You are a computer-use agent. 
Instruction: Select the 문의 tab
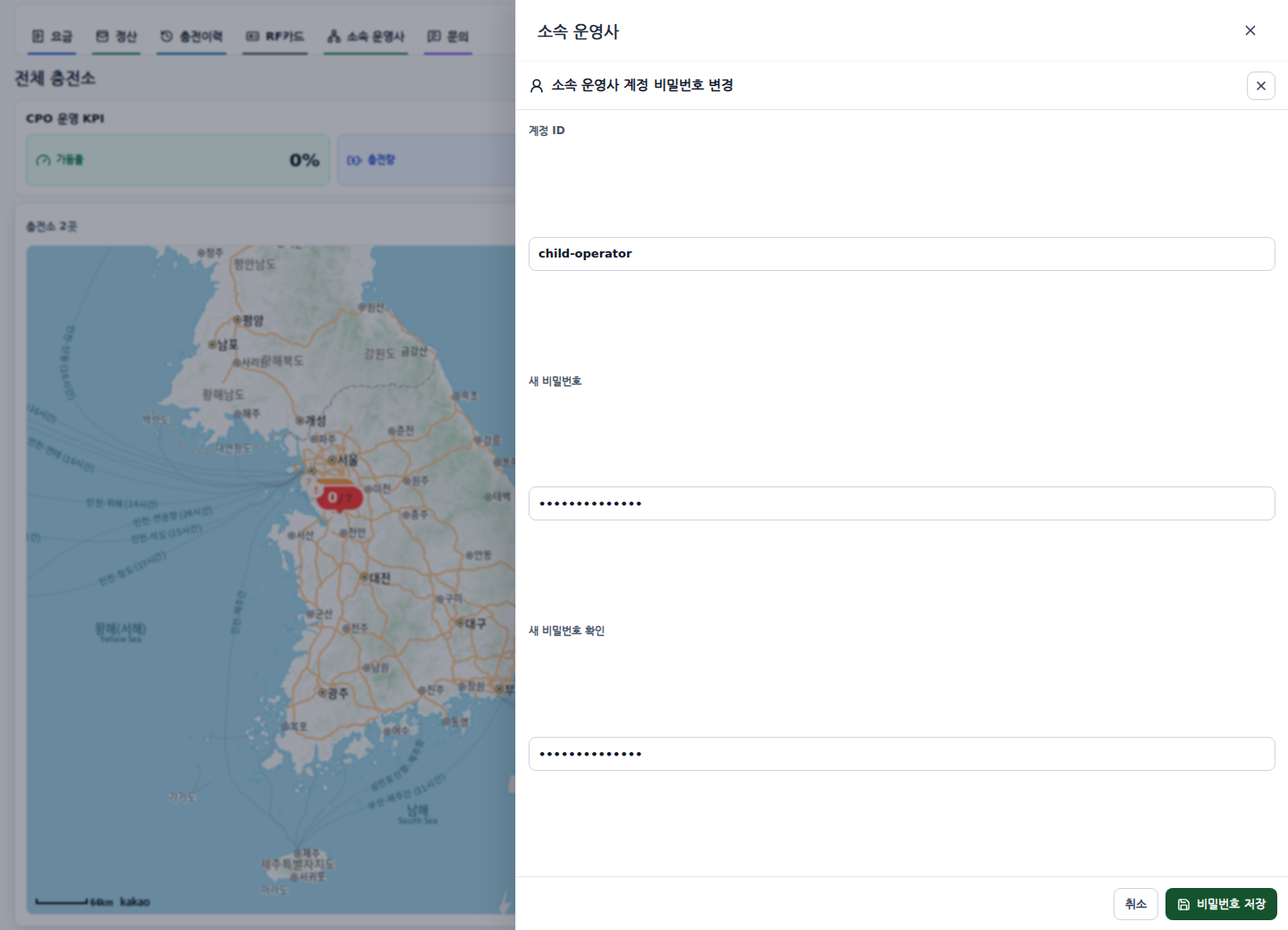tap(448, 37)
